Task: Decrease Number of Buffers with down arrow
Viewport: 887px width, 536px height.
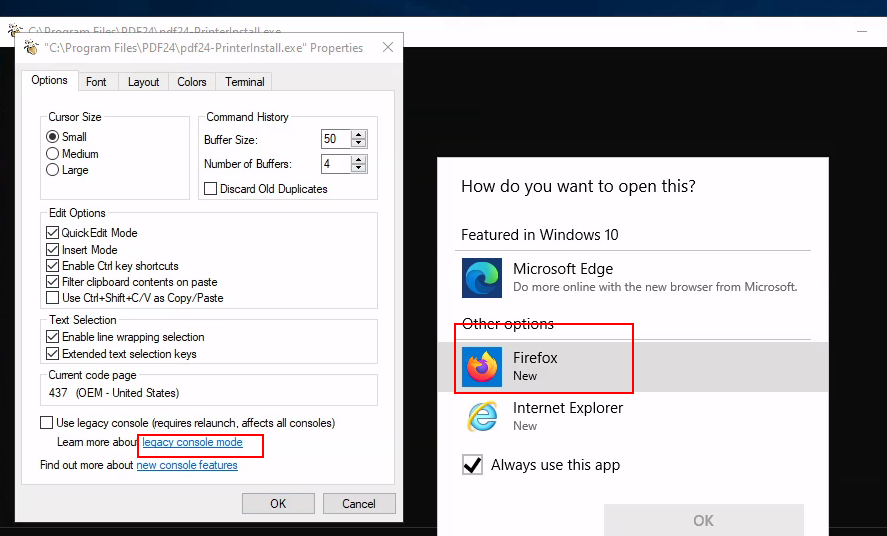Action: pos(359,168)
